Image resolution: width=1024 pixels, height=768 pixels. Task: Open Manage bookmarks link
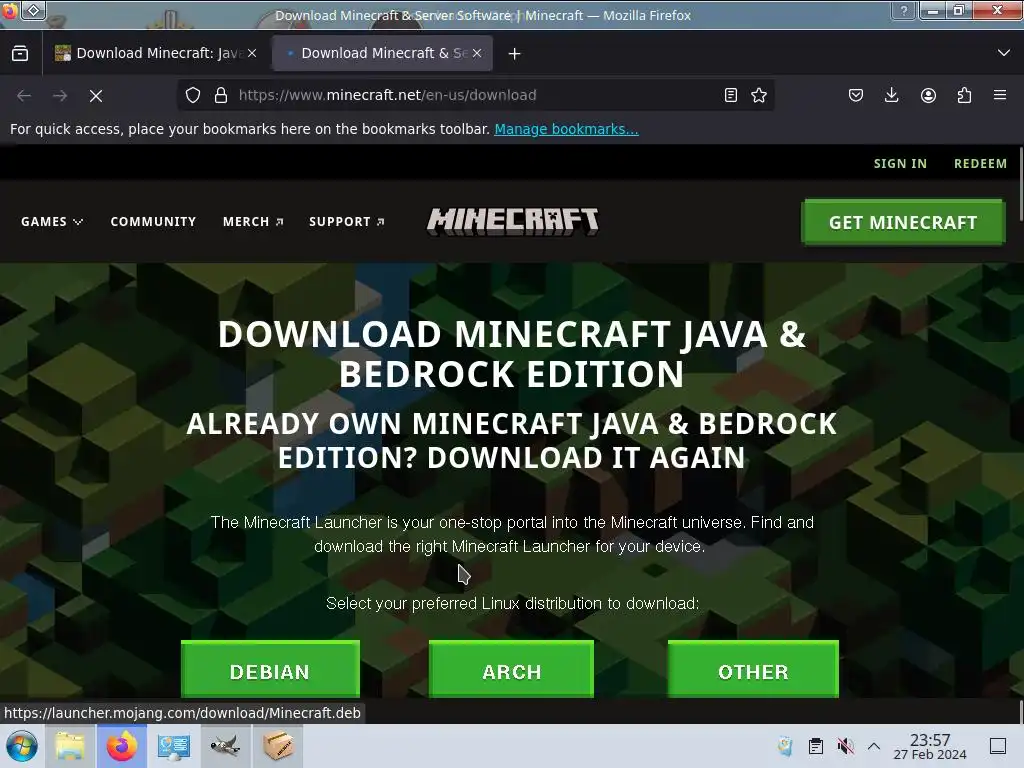coord(566,129)
